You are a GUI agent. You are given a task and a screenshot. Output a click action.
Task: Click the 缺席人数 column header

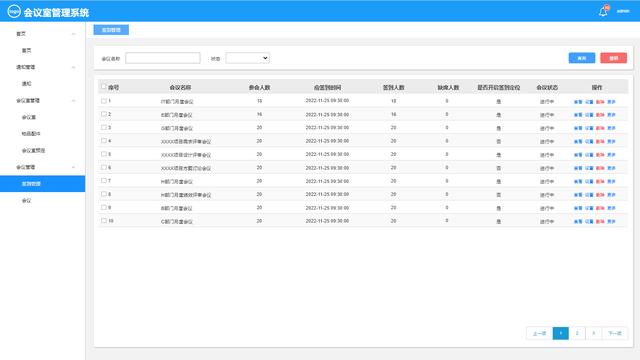click(x=448, y=87)
